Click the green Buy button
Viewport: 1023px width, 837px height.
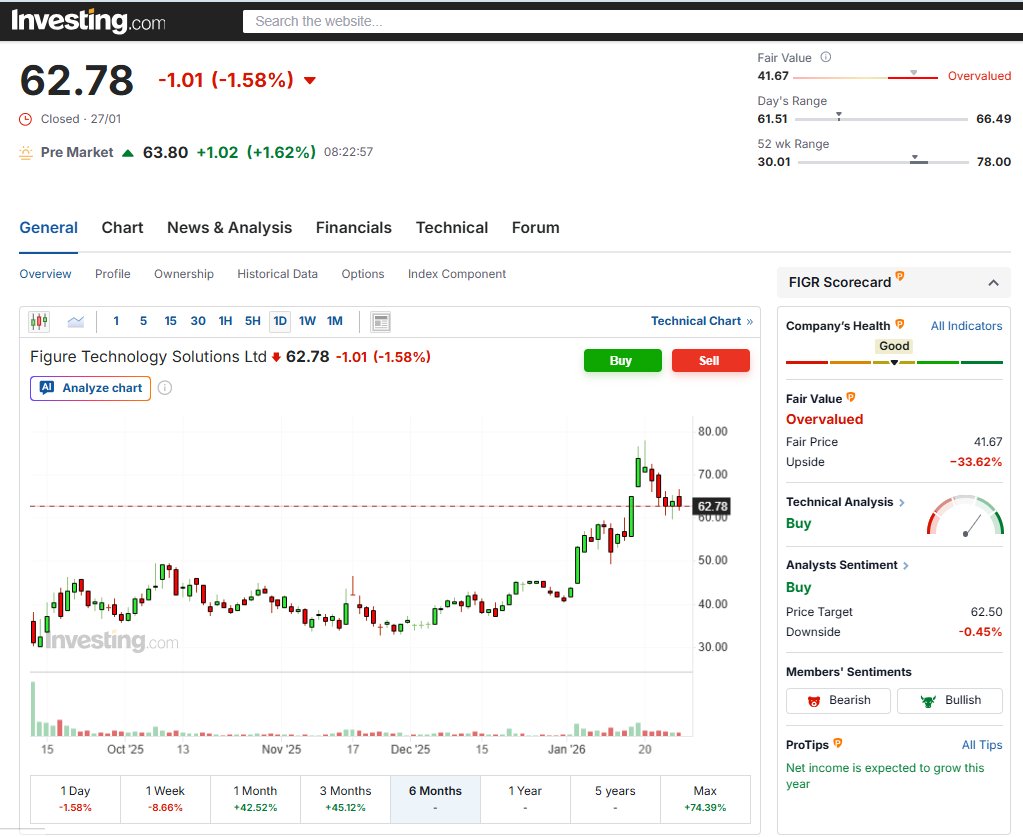pos(622,361)
